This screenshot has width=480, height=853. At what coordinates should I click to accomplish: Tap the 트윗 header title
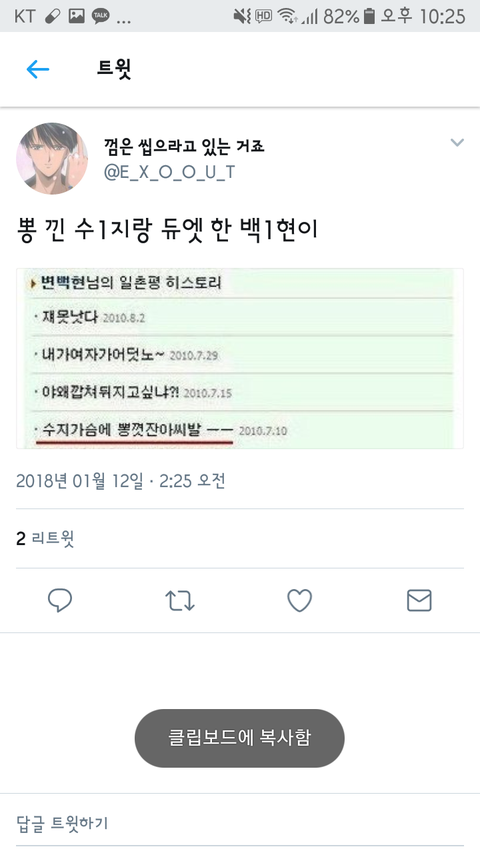(x=114, y=69)
